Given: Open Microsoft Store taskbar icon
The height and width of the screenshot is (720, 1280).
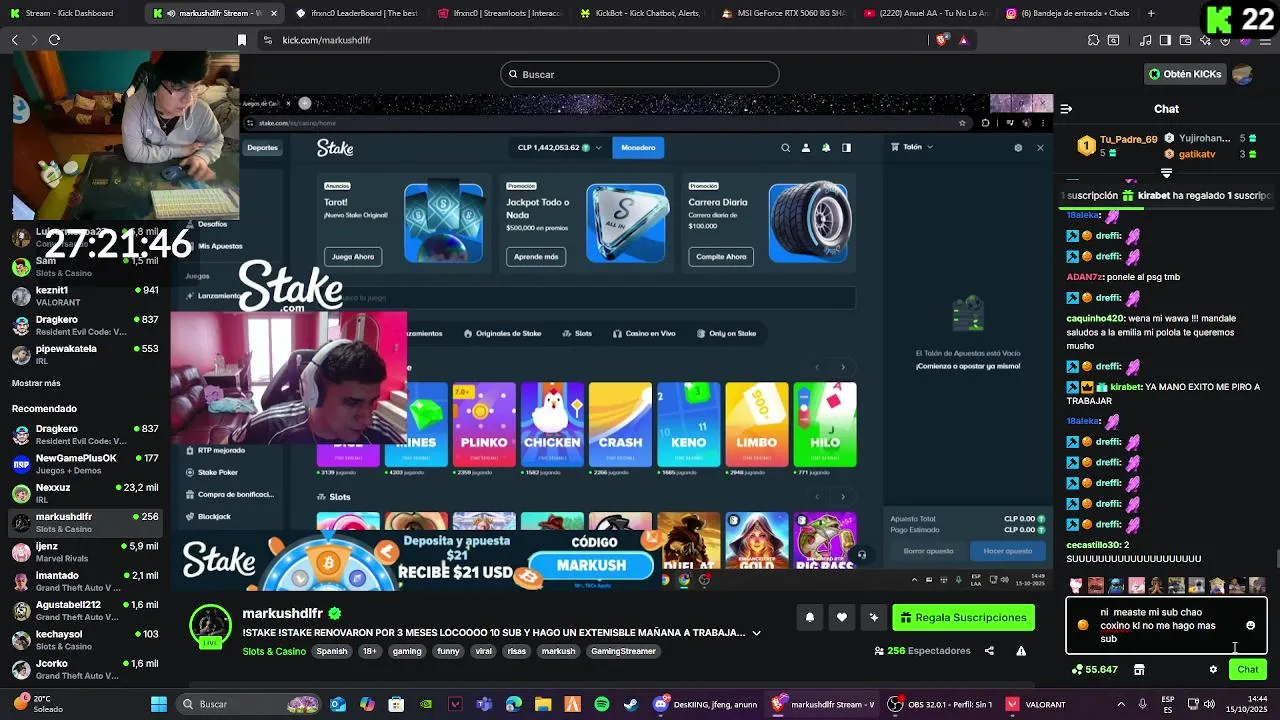Looking at the screenshot, I should click(x=396, y=704).
